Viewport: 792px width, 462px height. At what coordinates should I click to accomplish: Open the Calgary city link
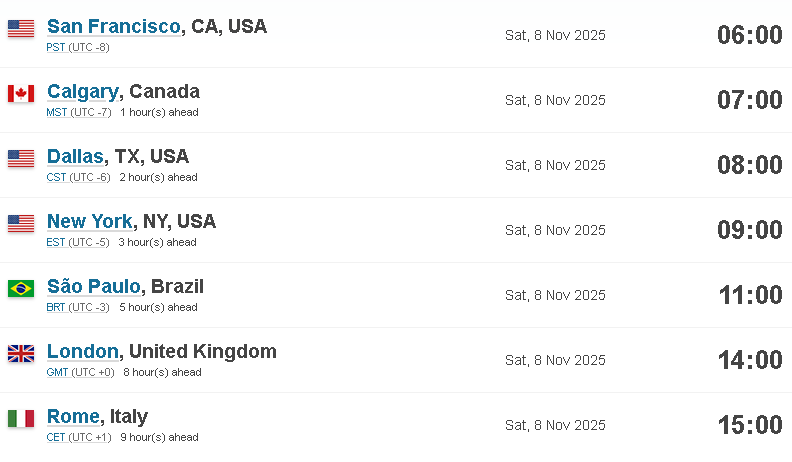click(83, 92)
